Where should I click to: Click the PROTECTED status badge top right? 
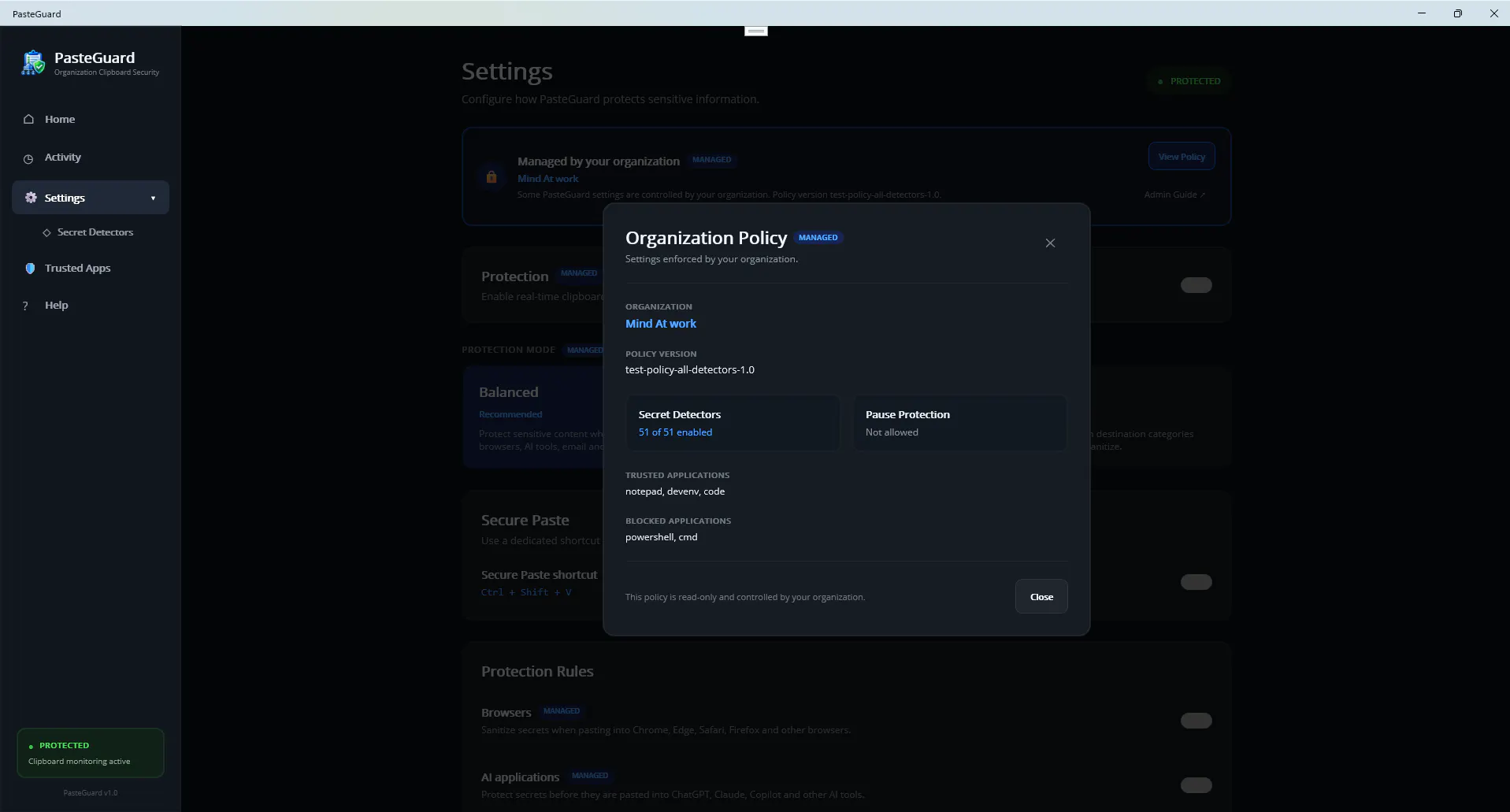click(1189, 81)
